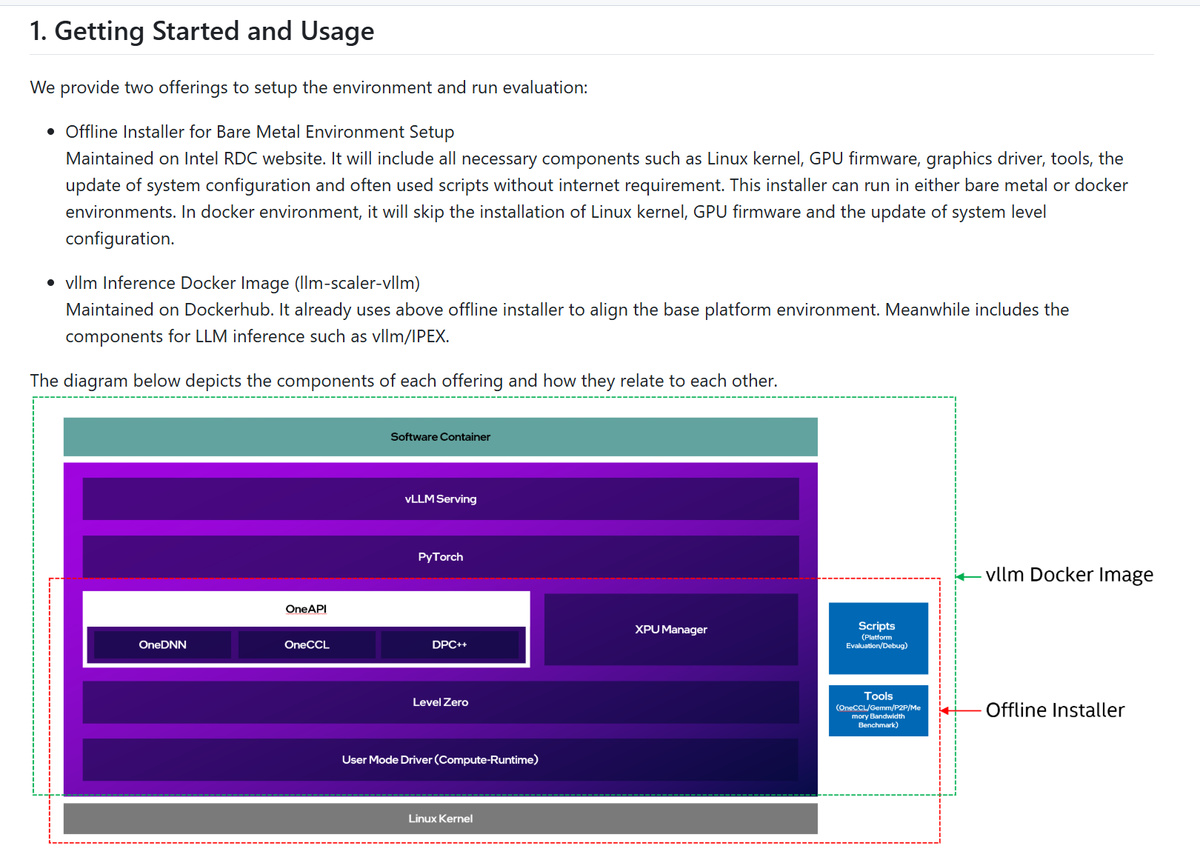Click the OneAPI label in diagram
This screenshot has height=860, width=1200.
click(x=305, y=609)
